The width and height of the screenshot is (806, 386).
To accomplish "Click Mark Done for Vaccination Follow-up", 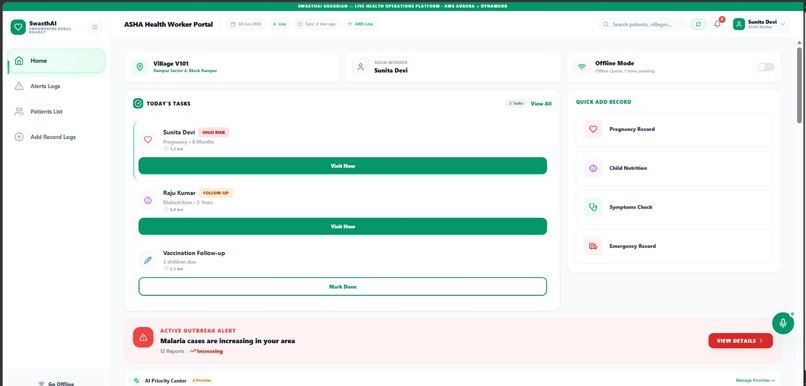I will tap(343, 287).
